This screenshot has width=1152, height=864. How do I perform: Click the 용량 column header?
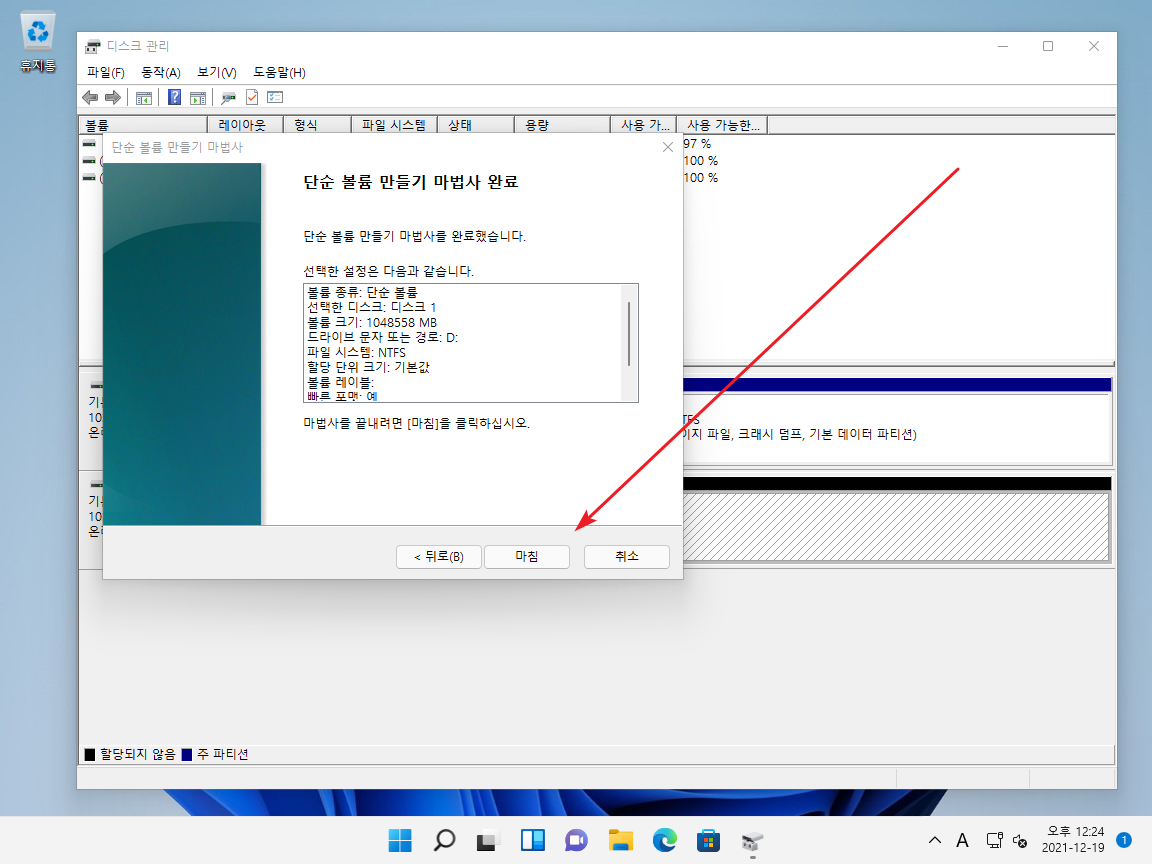point(563,125)
